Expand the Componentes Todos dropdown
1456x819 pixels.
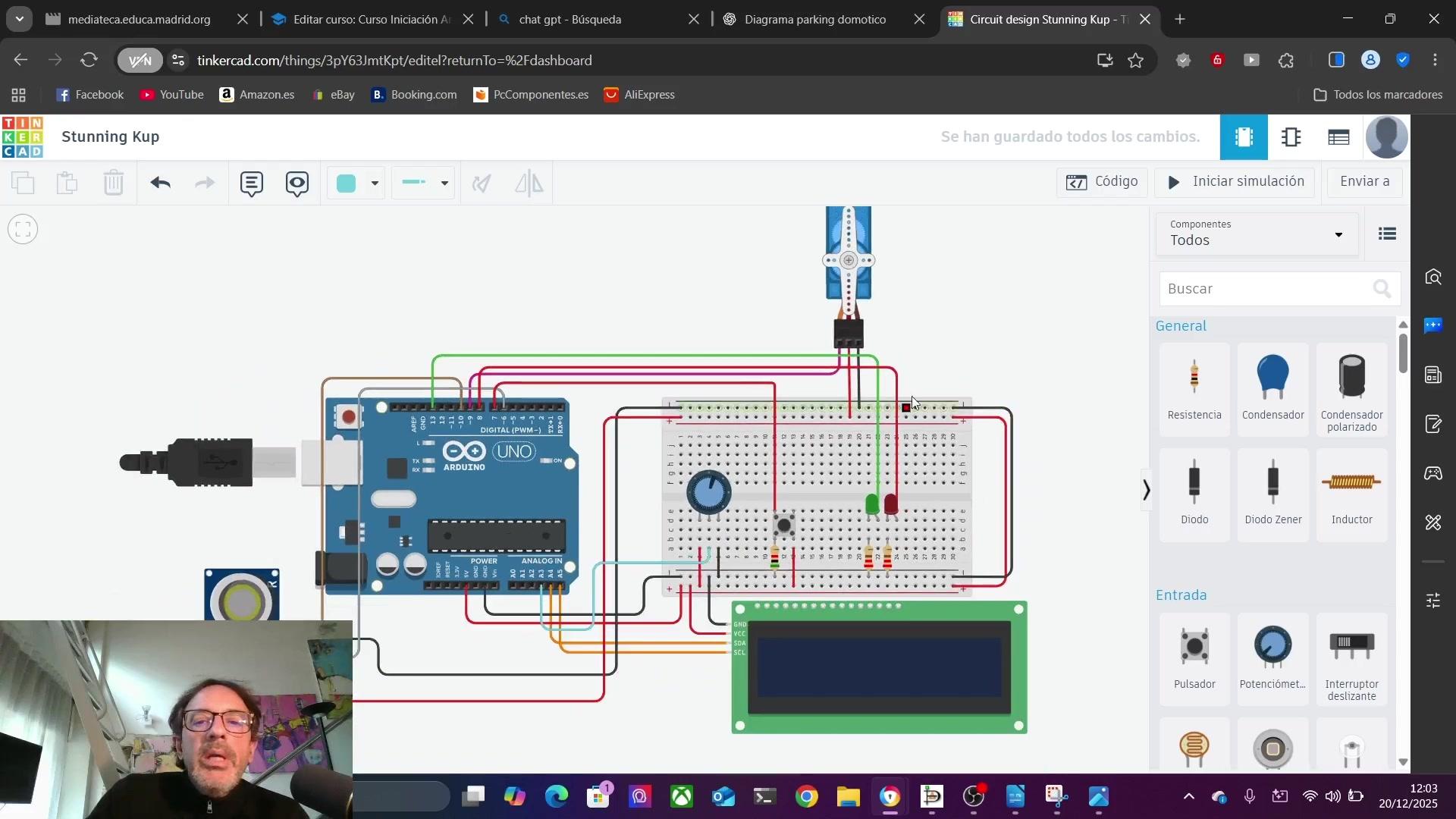[x=1257, y=234]
